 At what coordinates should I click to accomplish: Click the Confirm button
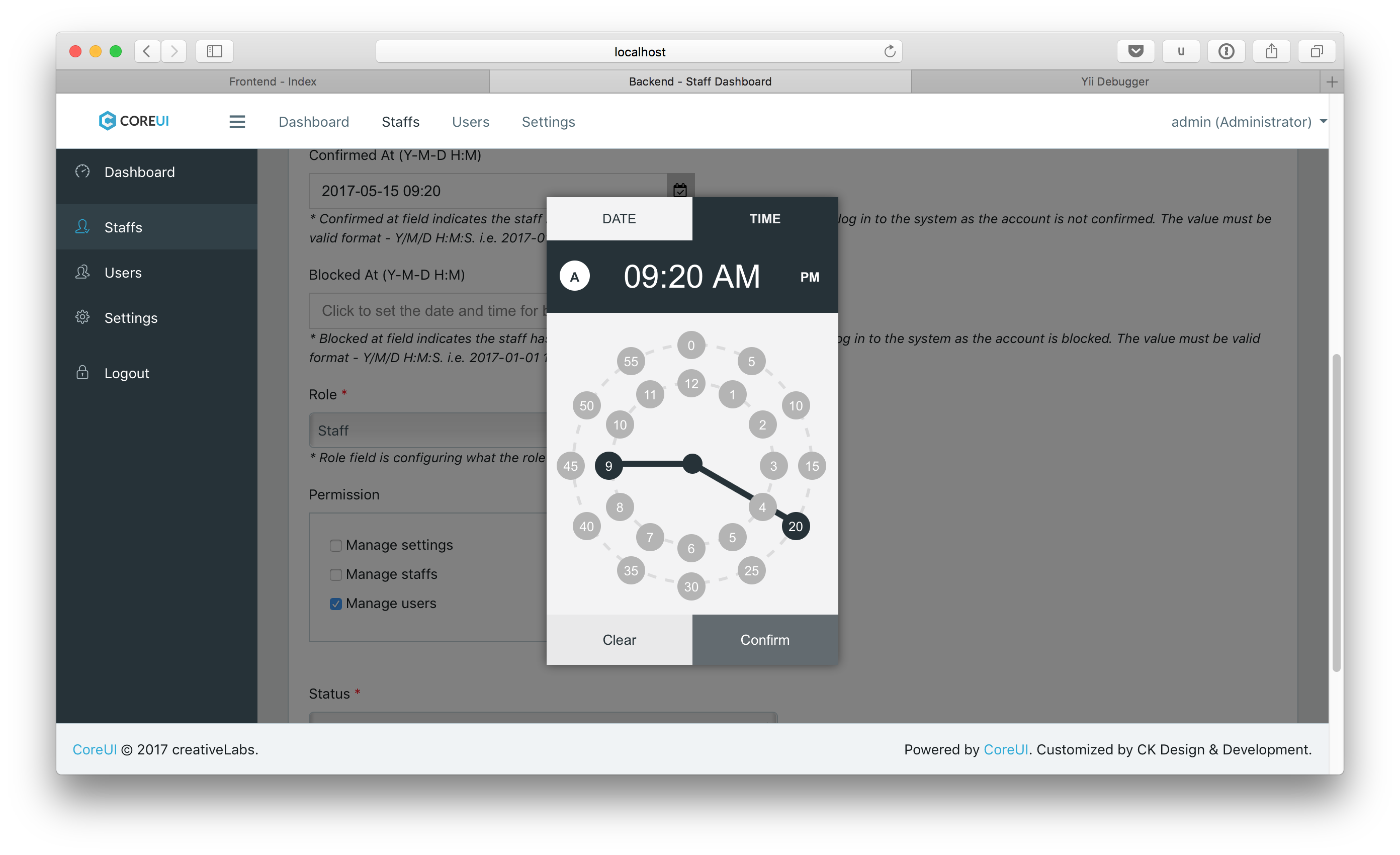(765, 639)
